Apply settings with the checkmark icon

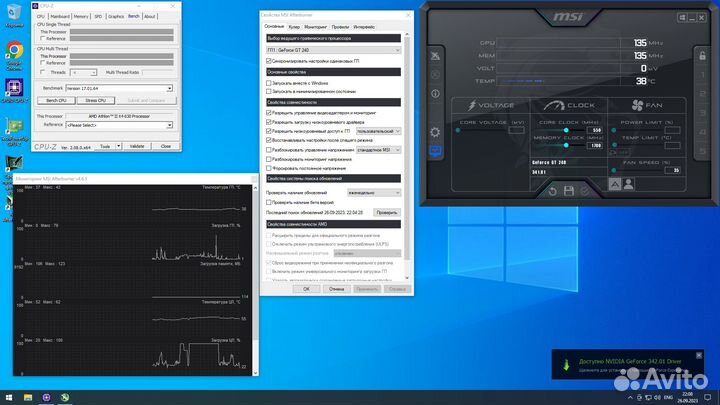pyautogui.click(x=585, y=191)
